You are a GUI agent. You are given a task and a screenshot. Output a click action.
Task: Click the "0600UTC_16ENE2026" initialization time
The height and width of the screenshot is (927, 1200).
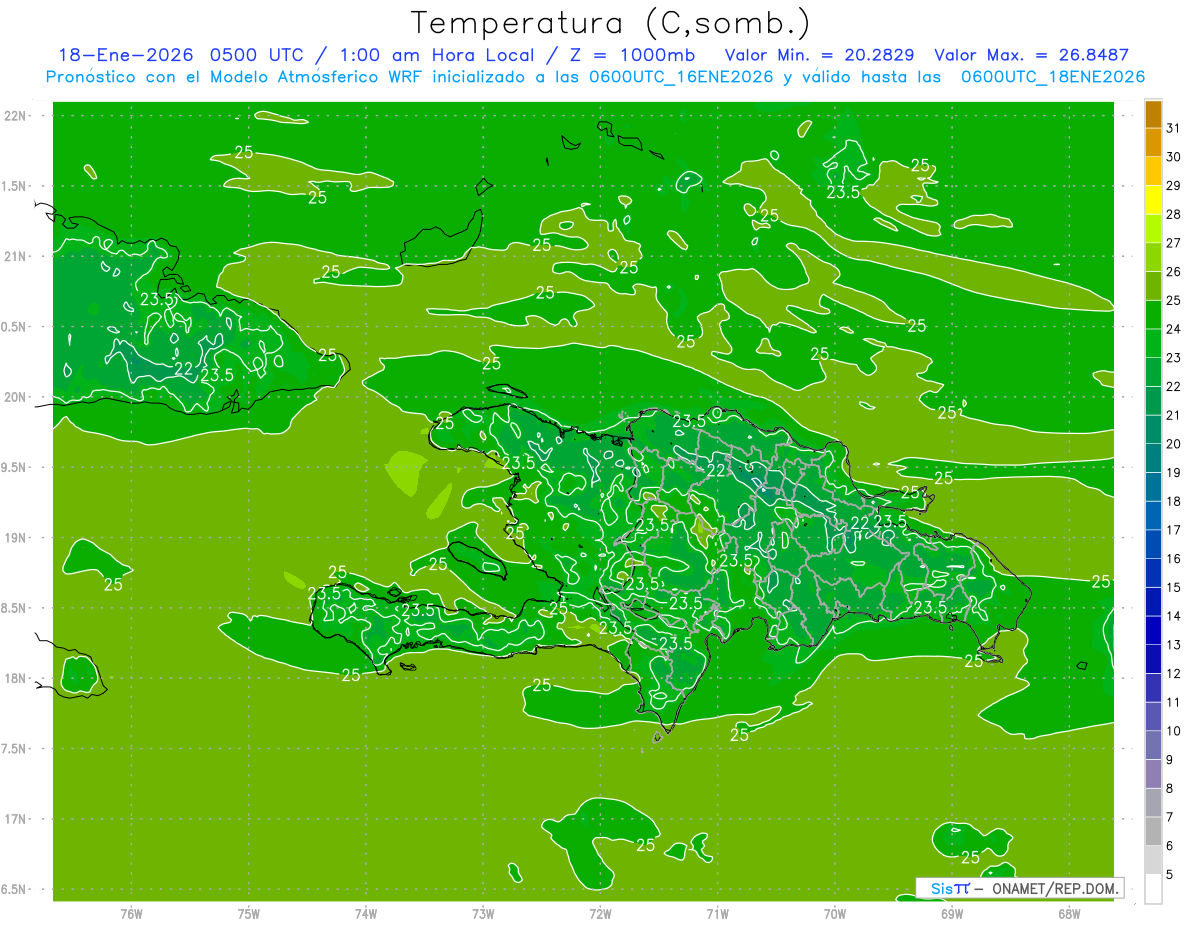point(681,77)
